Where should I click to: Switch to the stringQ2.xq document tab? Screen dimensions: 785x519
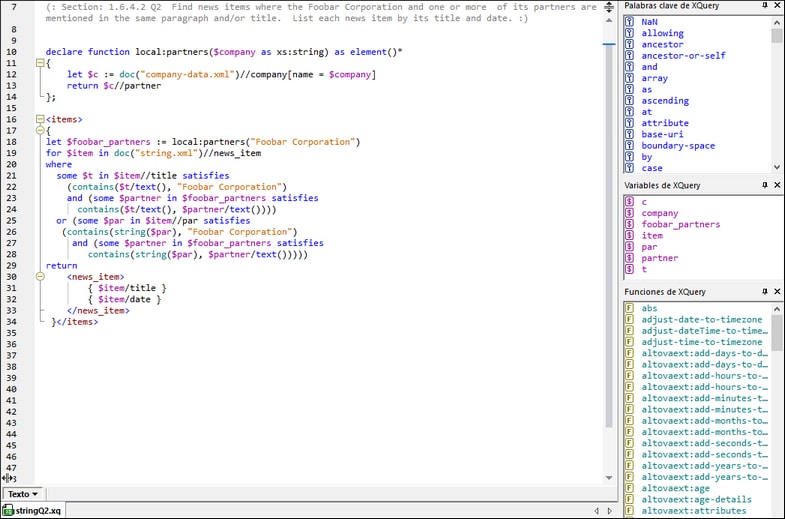(x=36, y=511)
